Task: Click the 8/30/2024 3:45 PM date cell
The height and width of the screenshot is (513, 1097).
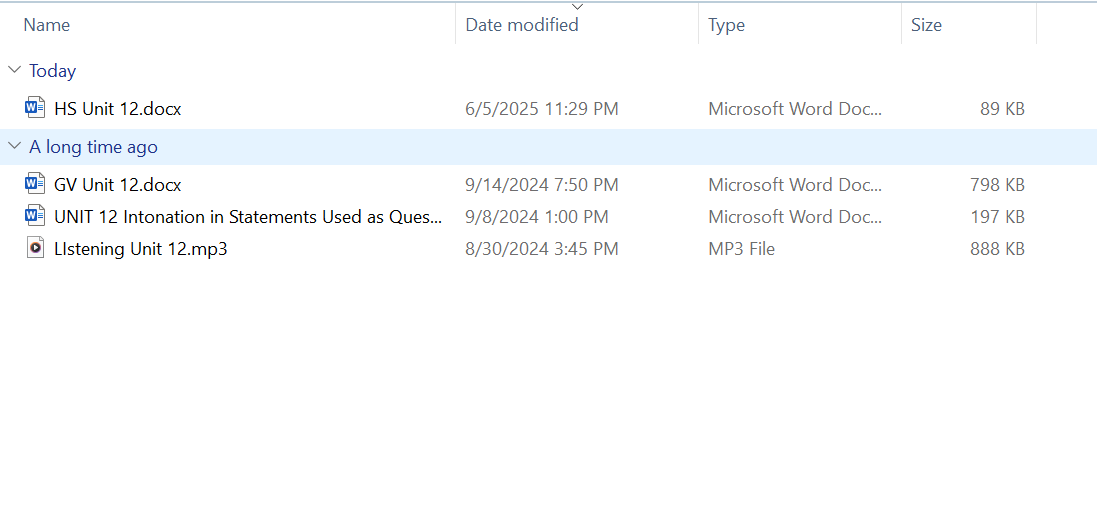Action: (x=542, y=248)
